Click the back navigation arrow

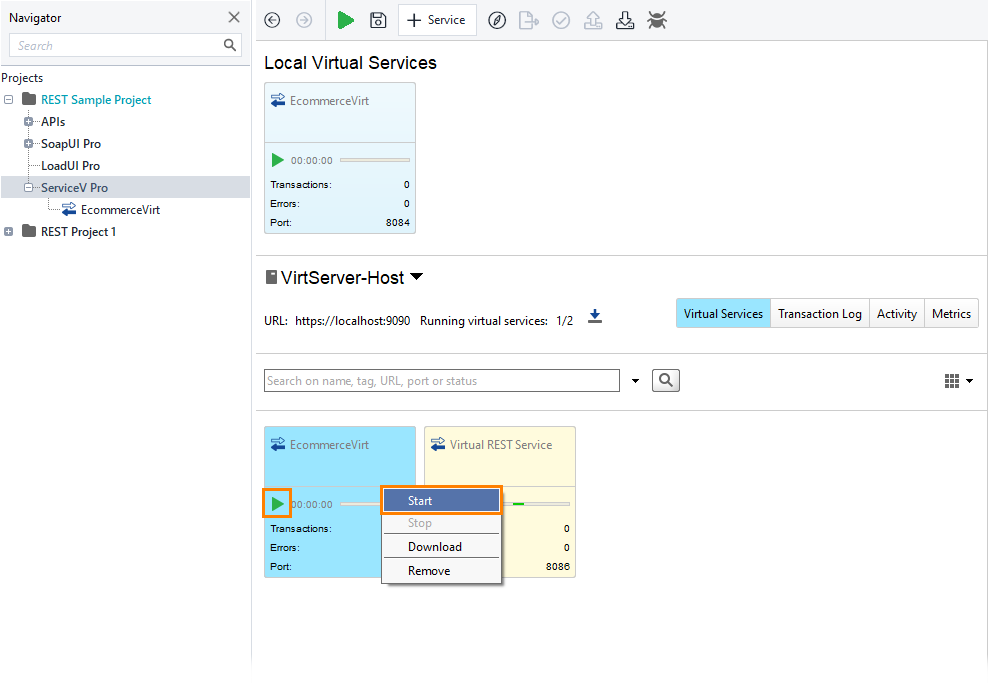(272, 20)
